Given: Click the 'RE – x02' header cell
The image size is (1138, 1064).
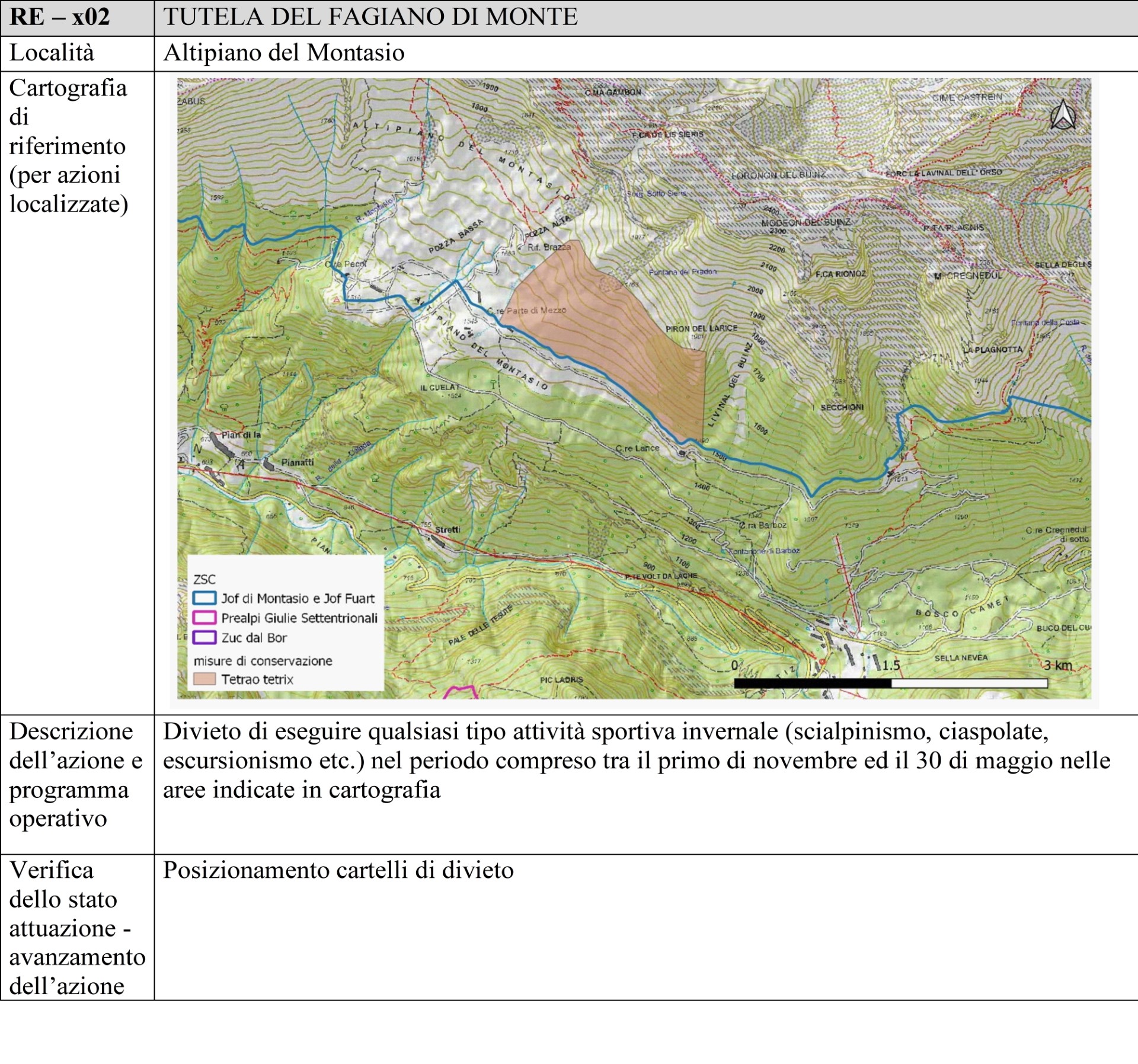Looking at the screenshot, I should (x=60, y=17).
